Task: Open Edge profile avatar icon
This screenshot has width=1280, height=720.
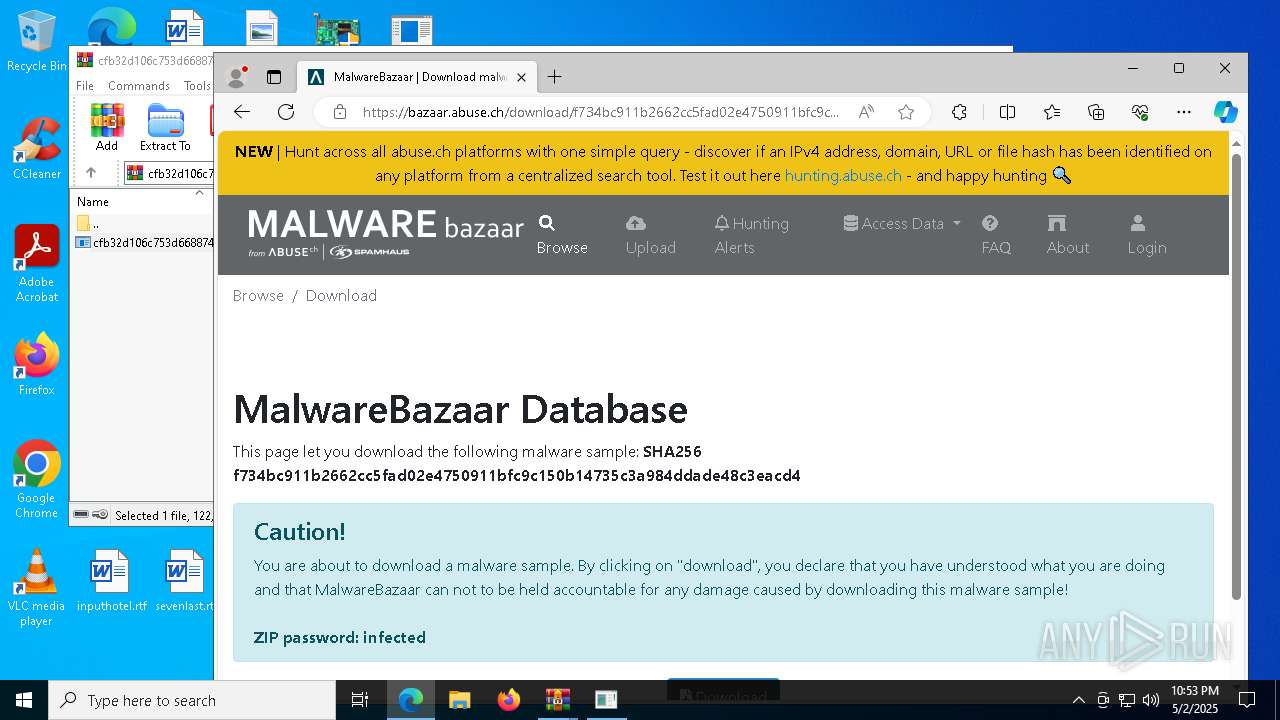Action: click(237, 77)
